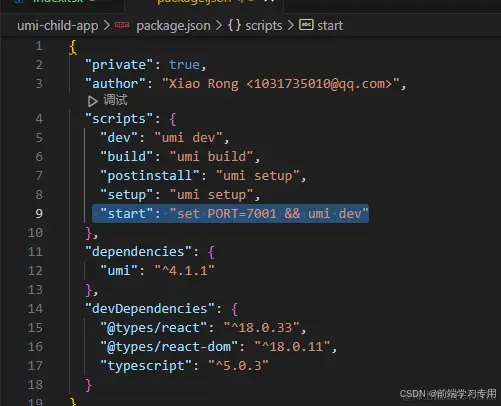Viewport: 501px width, 406px height.
Task: Click the "^18.0.11" version value
Action: [x=292, y=347]
